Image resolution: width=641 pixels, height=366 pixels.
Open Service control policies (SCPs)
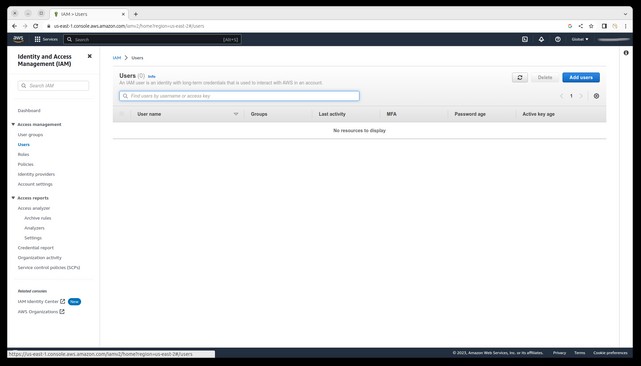point(49,267)
